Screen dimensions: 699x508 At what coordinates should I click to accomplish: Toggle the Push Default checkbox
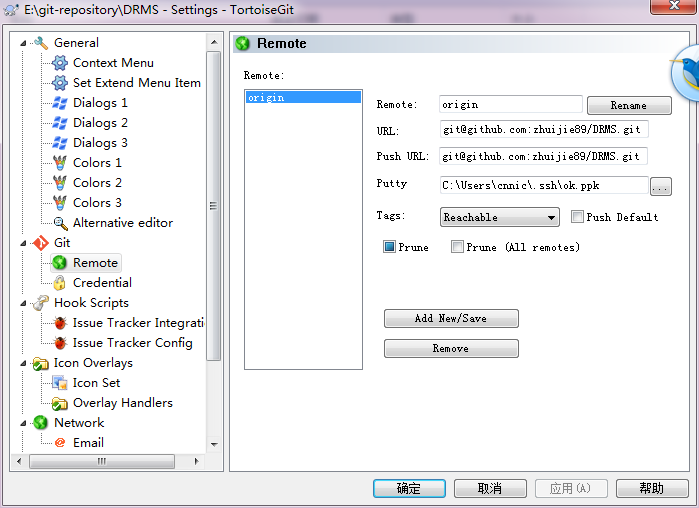577,217
